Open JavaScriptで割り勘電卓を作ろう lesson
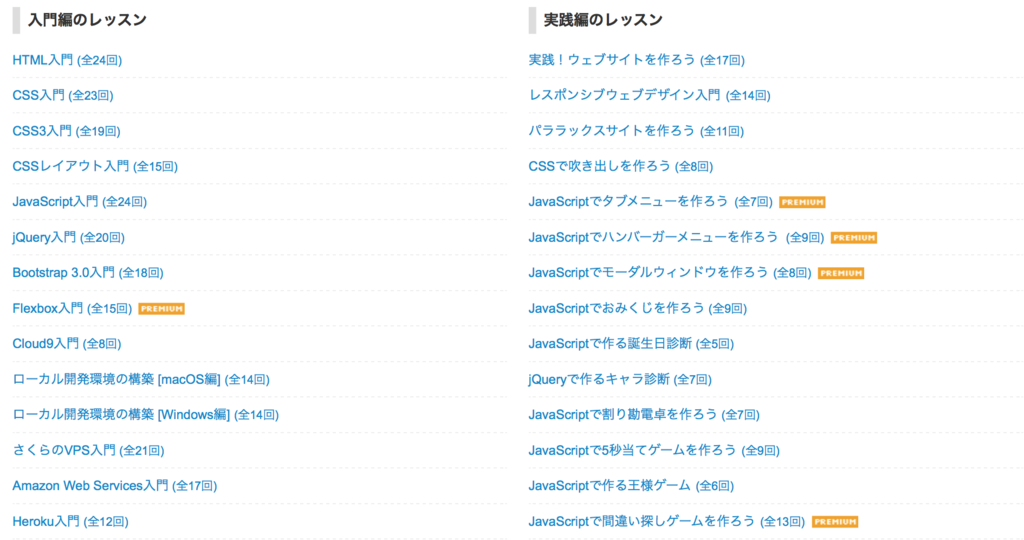The image size is (1024, 540). tap(645, 415)
